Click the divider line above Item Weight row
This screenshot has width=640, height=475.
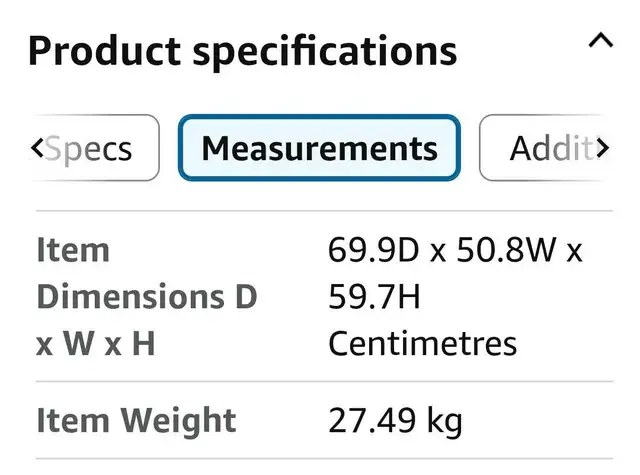click(x=324, y=382)
